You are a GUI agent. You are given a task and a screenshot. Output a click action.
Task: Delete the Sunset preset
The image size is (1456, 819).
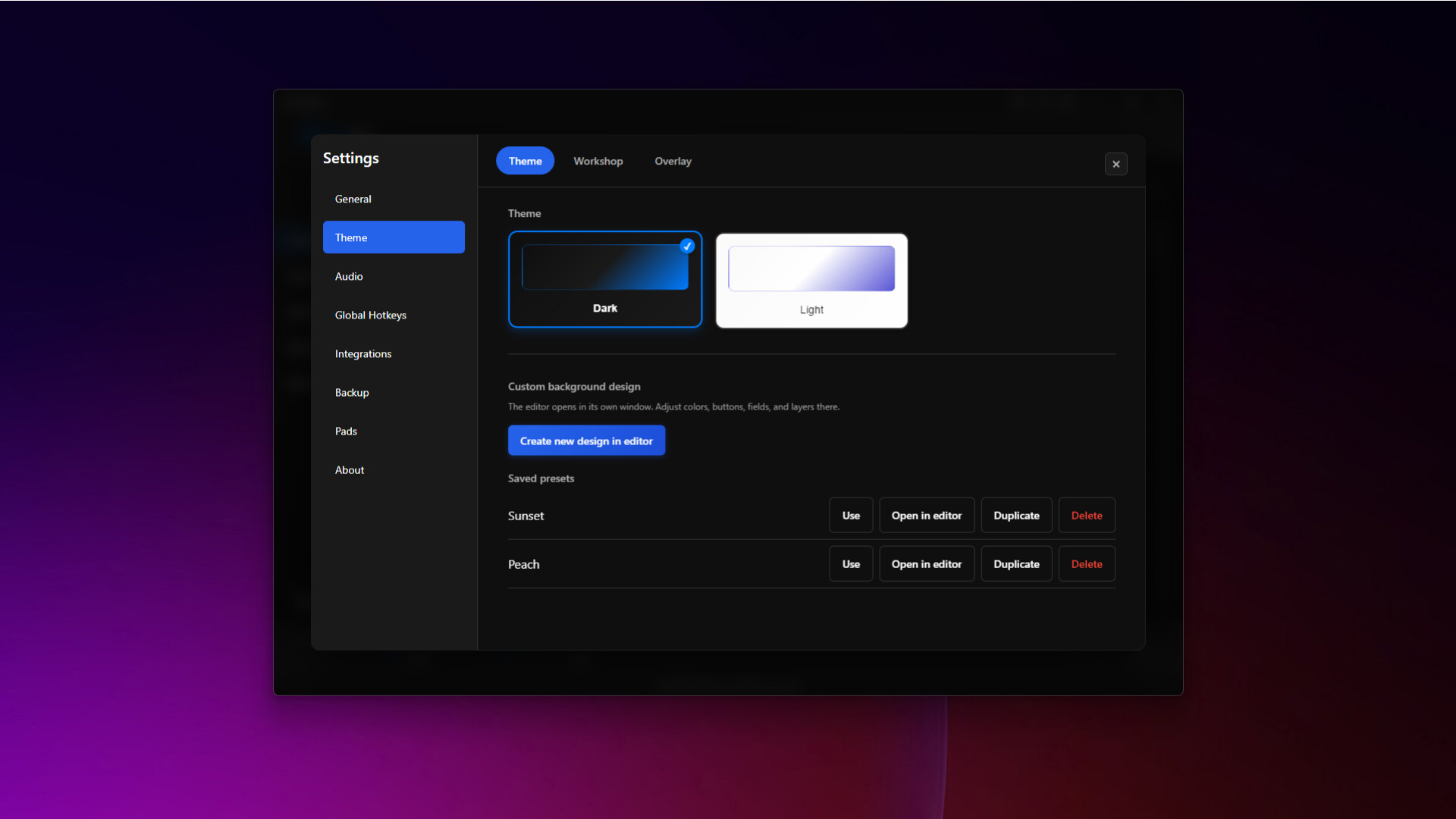click(x=1087, y=516)
